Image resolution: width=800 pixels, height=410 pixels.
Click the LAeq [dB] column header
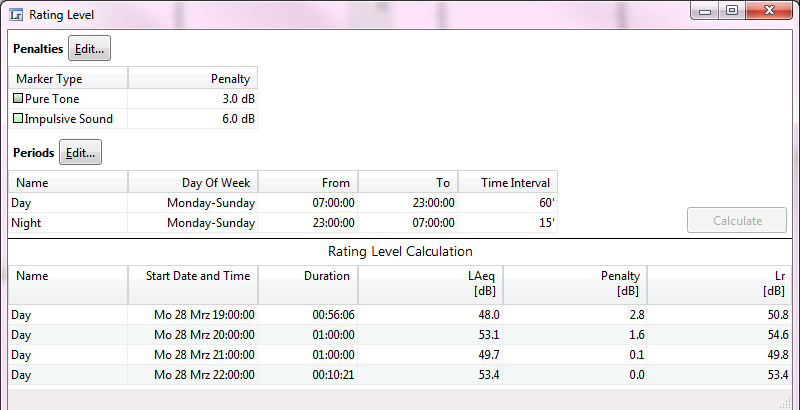[431, 283]
